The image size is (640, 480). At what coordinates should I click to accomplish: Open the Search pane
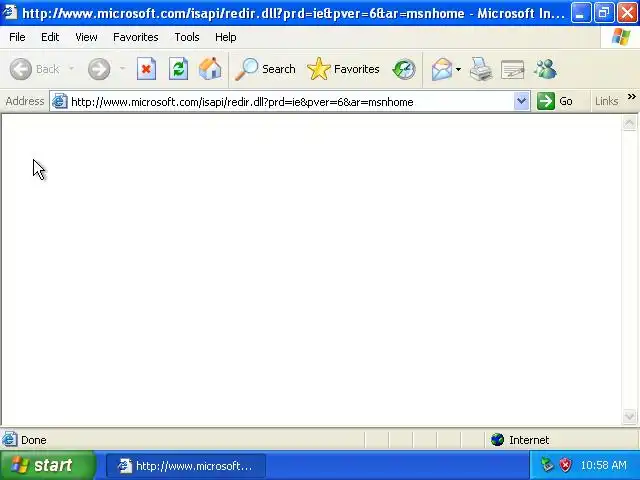(265, 69)
